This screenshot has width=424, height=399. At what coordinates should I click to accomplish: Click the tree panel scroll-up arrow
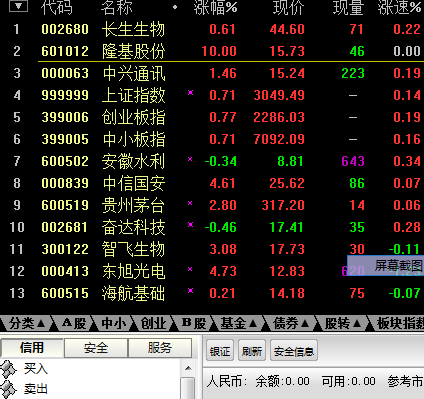(x=188, y=368)
